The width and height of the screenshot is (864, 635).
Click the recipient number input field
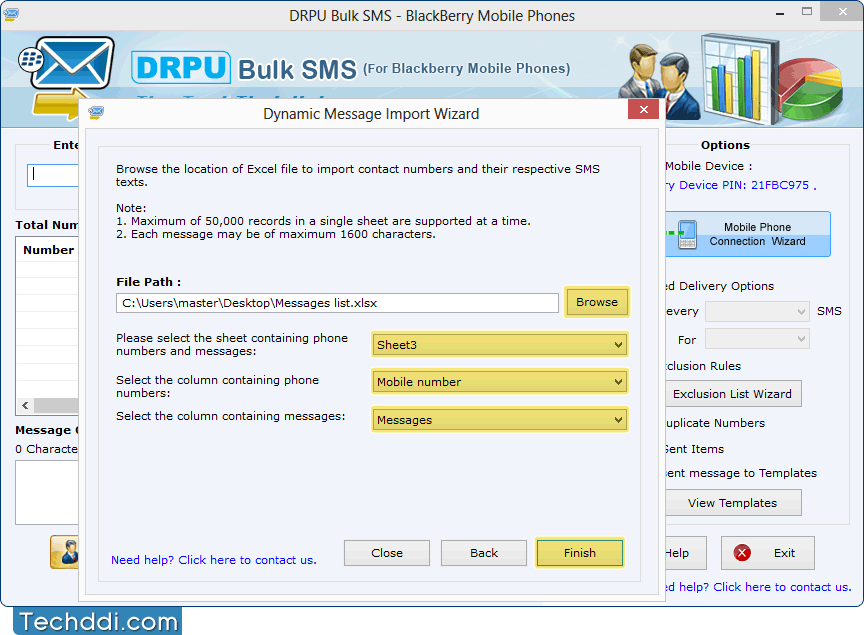tap(53, 175)
